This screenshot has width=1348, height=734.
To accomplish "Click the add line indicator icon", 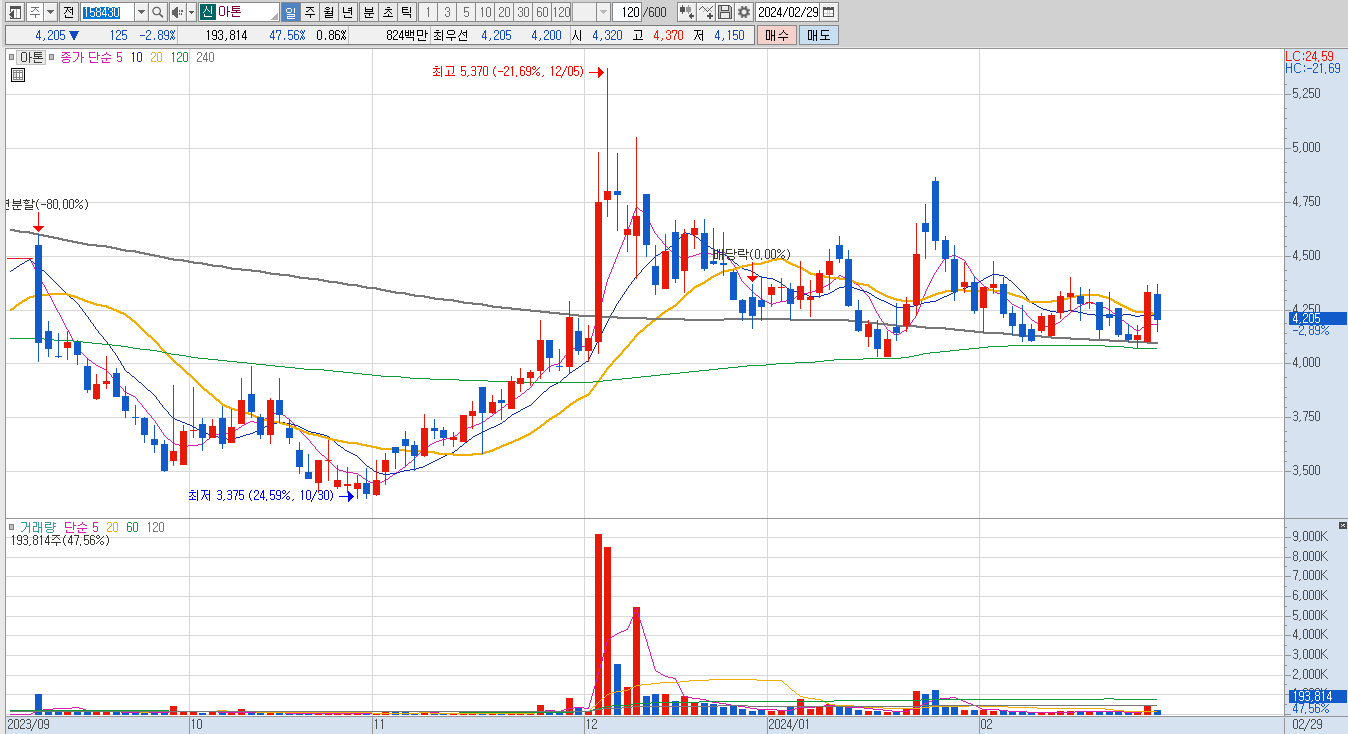I will click(706, 12).
